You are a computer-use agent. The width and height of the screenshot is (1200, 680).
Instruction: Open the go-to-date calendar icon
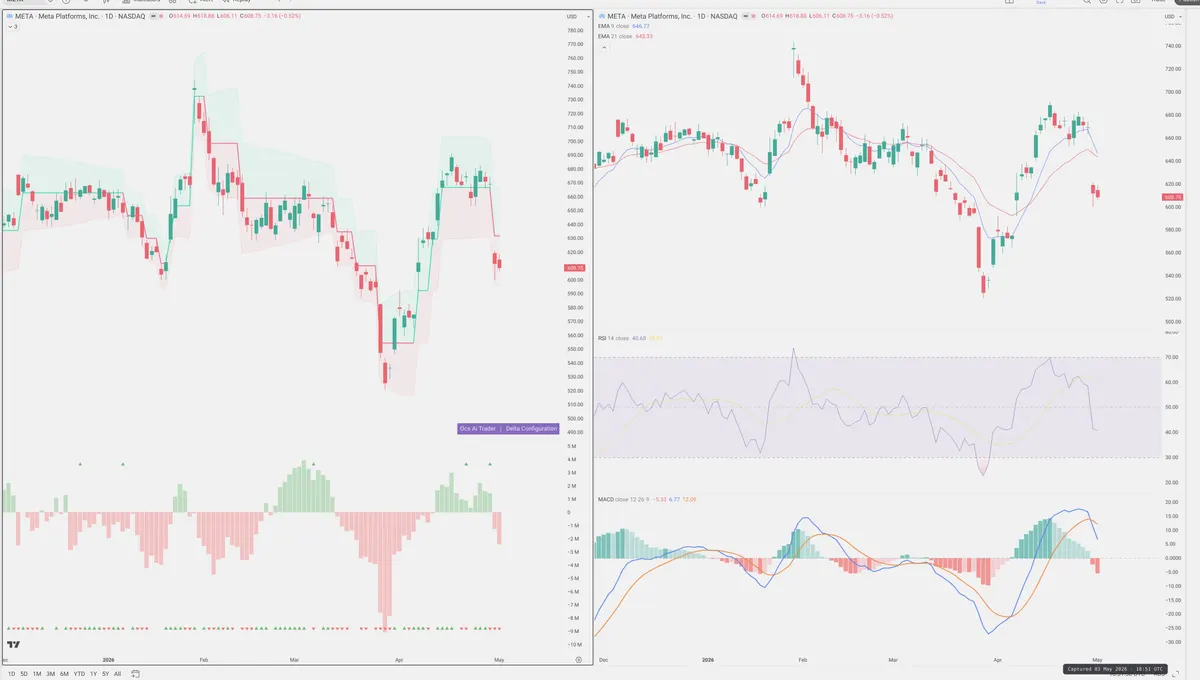(x=134, y=674)
